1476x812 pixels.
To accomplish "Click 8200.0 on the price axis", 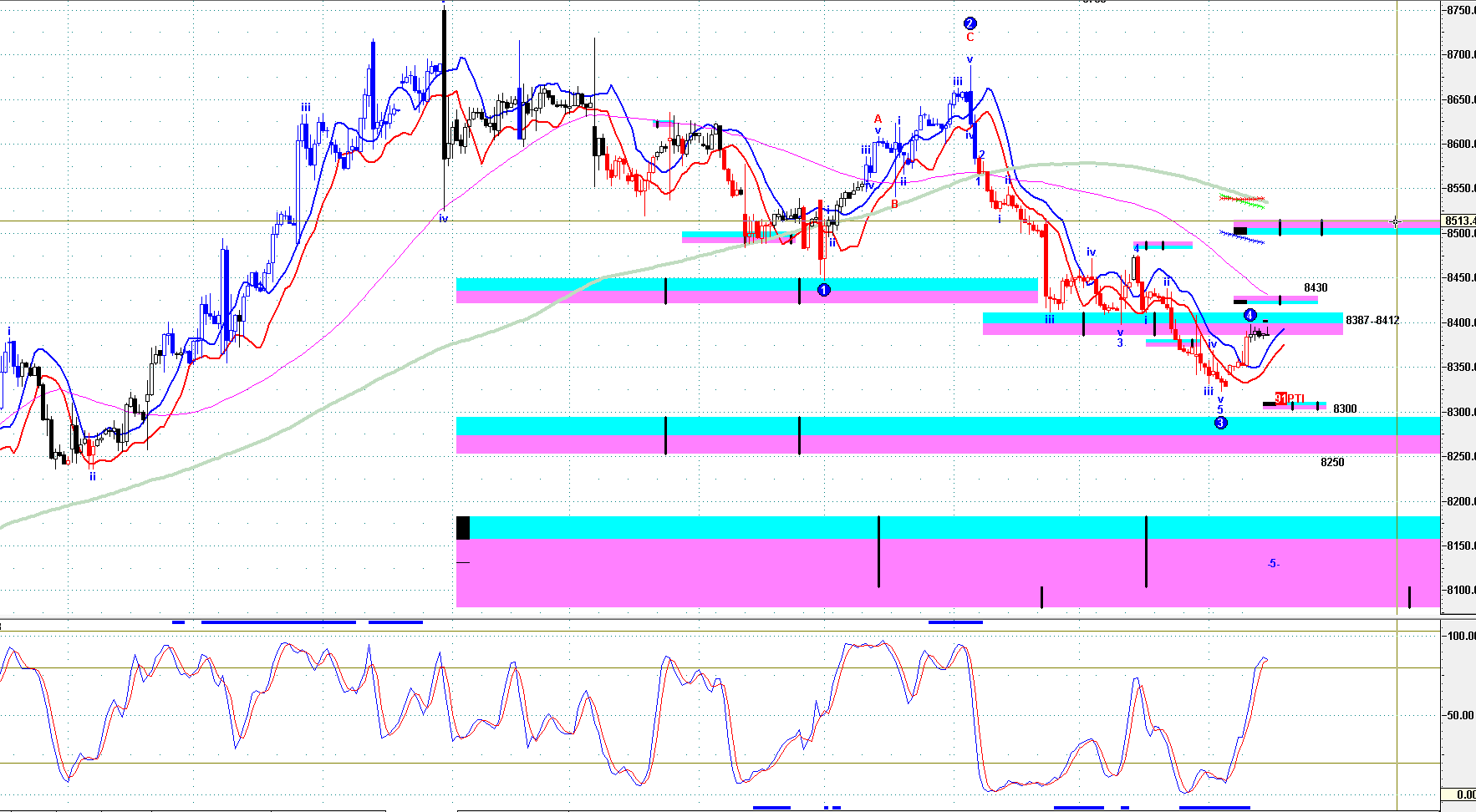I will (x=1461, y=501).
